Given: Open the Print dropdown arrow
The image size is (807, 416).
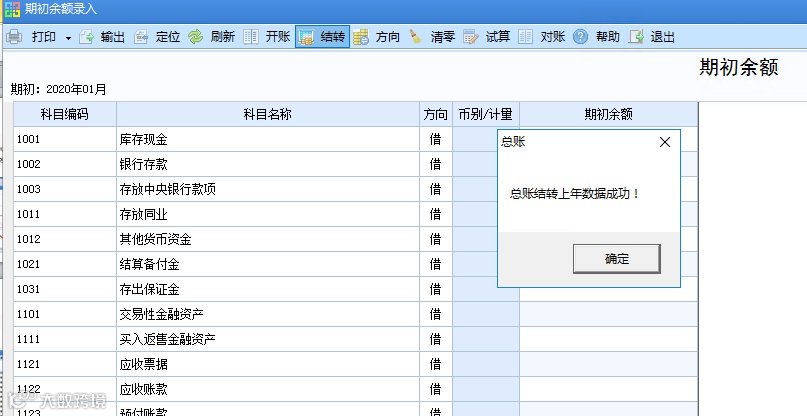Looking at the screenshot, I should pos(68,38).
